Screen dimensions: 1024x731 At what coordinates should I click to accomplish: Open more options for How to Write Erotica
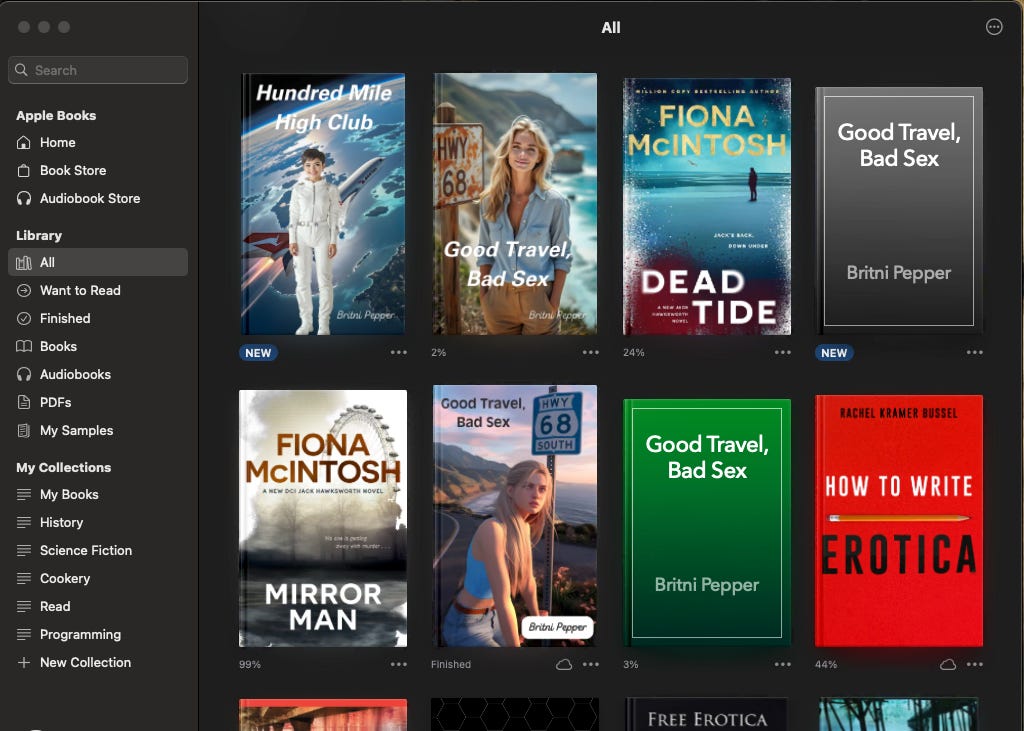pyautogui.click(x=974, y=664)
